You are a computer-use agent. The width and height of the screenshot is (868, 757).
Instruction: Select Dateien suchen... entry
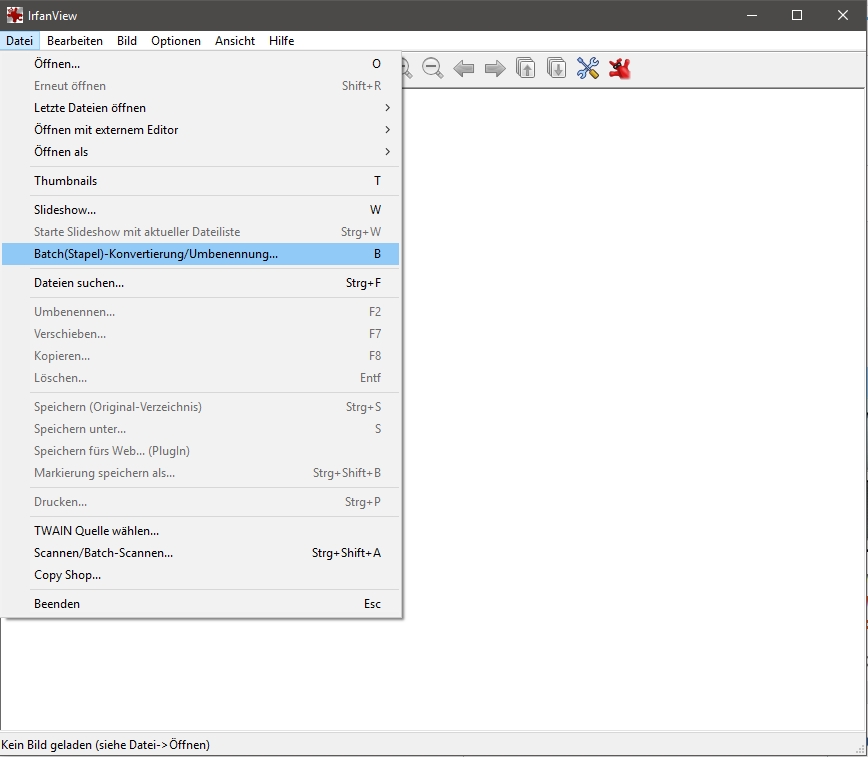[200, 282]
